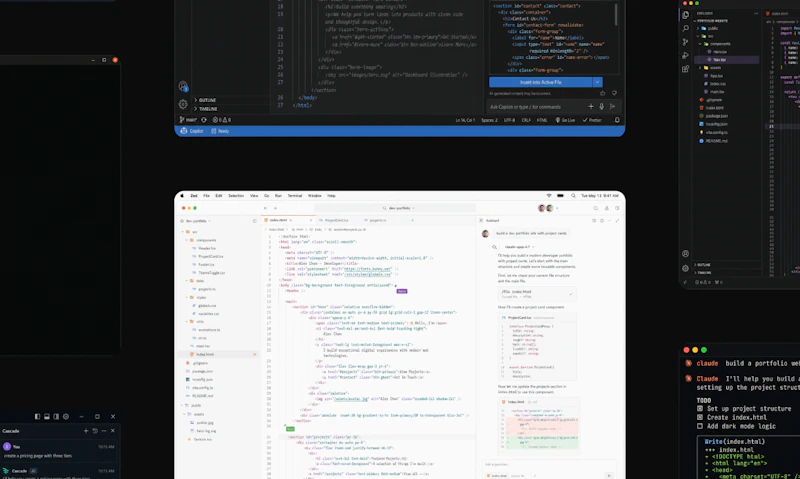Image resolution: width=800 pixels, height=479 pixels.
Task: Toggle 'Add dark mode logic' TODO checkbox
Action: pyautogui.click(x=700, y=426)
